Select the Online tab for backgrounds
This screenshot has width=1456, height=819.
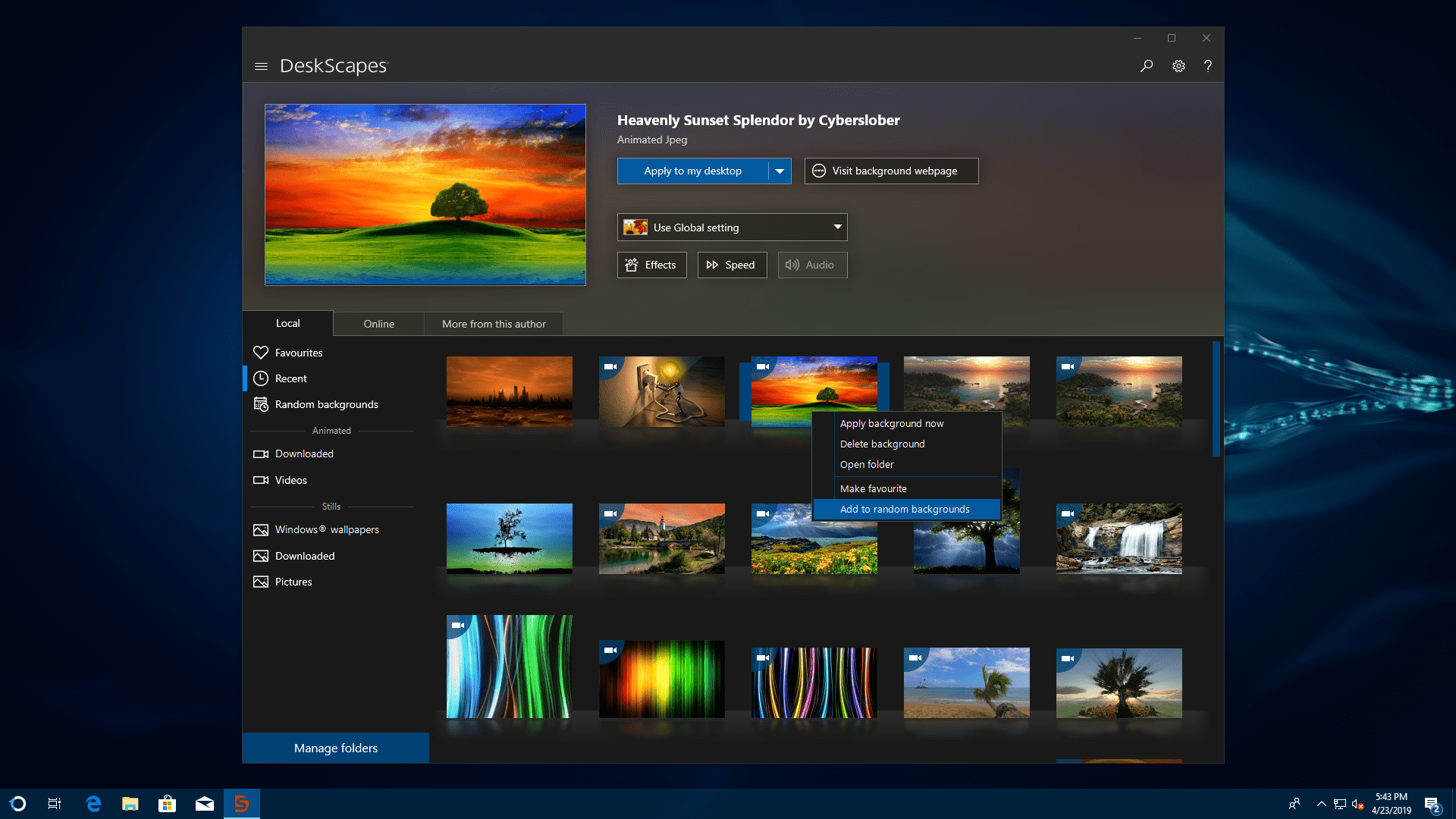click(x=379, y=323)
